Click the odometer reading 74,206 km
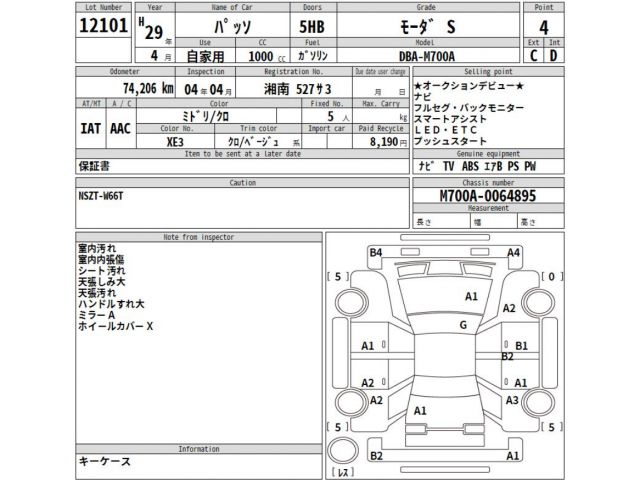 click(x=148, y=88)
